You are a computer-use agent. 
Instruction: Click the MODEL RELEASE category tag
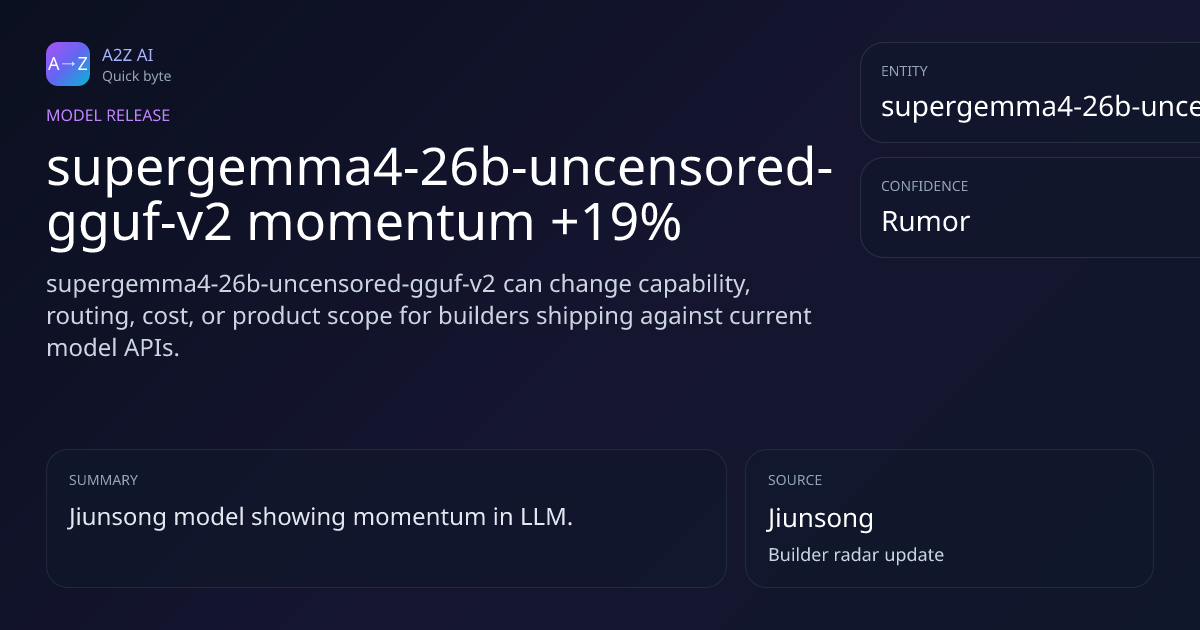pyautogui.click(x=108, y=115)
